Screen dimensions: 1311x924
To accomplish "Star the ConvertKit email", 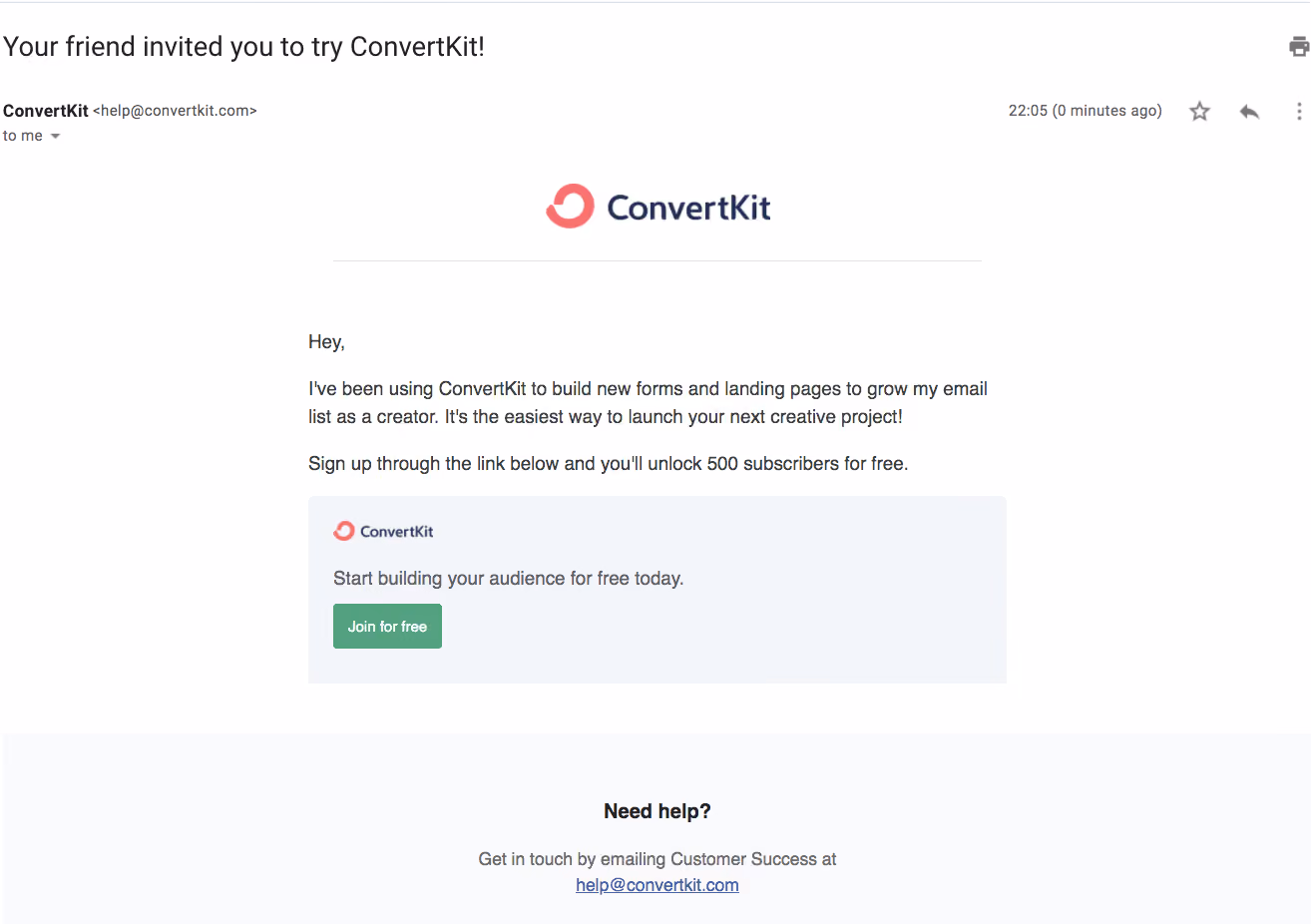I will [x=1199, y=111].
